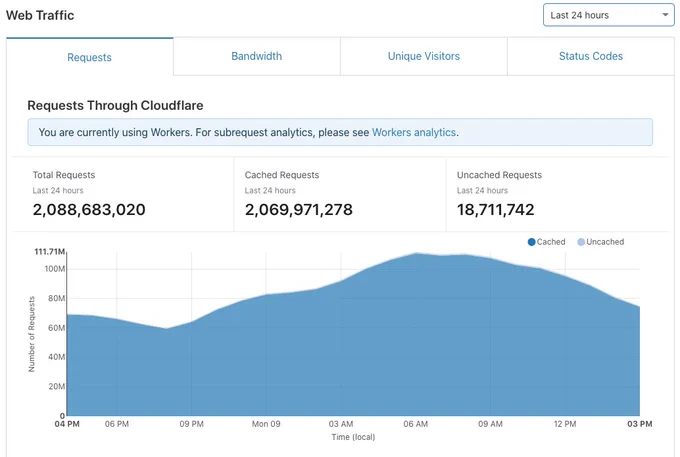Click the Time (local) axis title
This screenshot has width=680, height=457.
pyautogui.click(x=353, y=437)
